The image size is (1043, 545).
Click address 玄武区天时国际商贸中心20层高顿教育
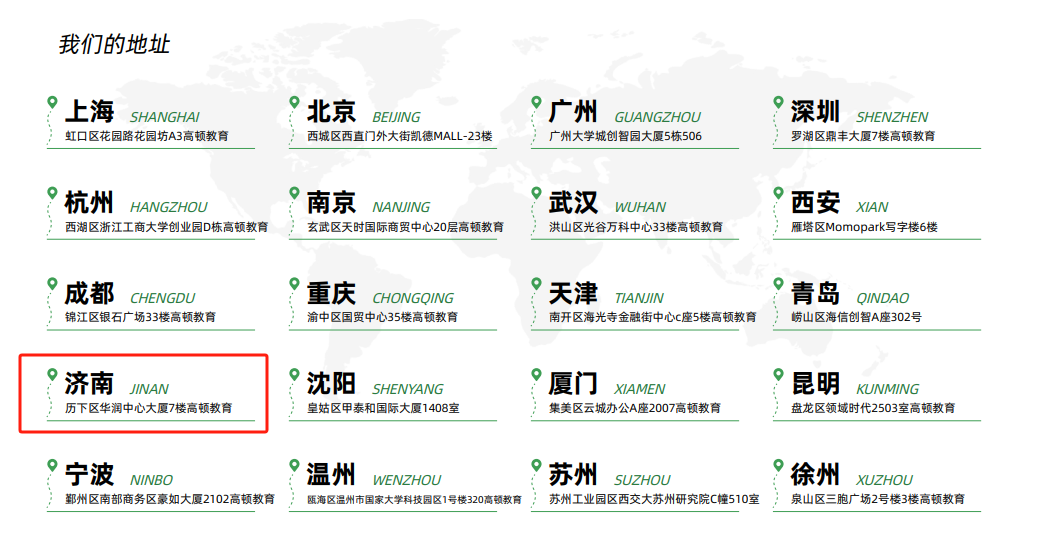(405, 227)
